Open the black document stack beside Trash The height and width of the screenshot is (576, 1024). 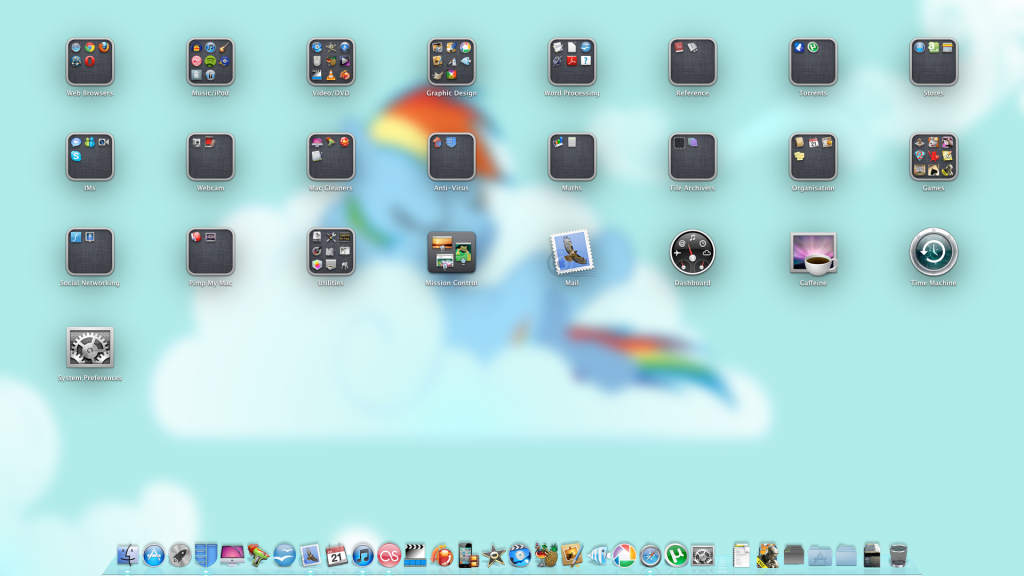pos(872,555)
